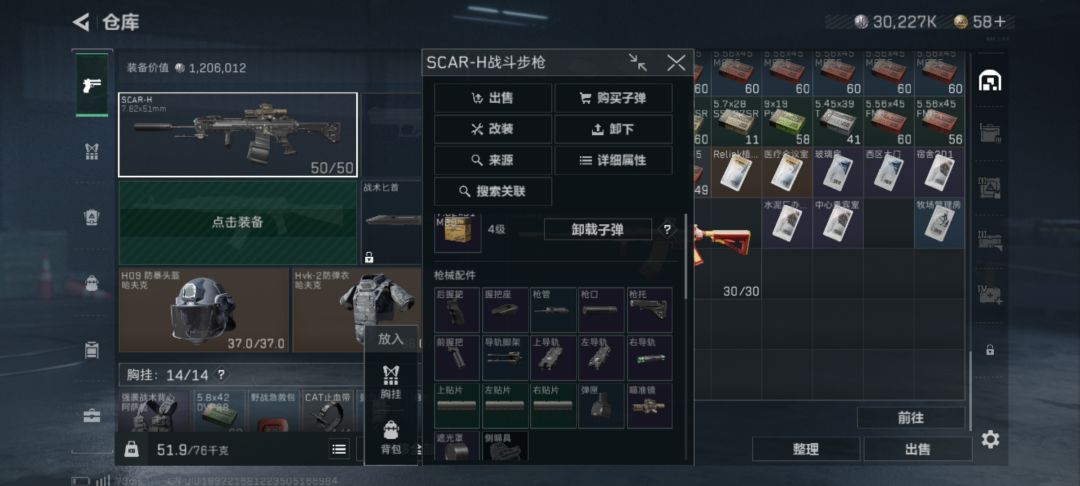Image resolution: width=1080 pixels, height=486 pixels.
Task: Open 改装 weapon modification
Action: click(x=492, y=129)
